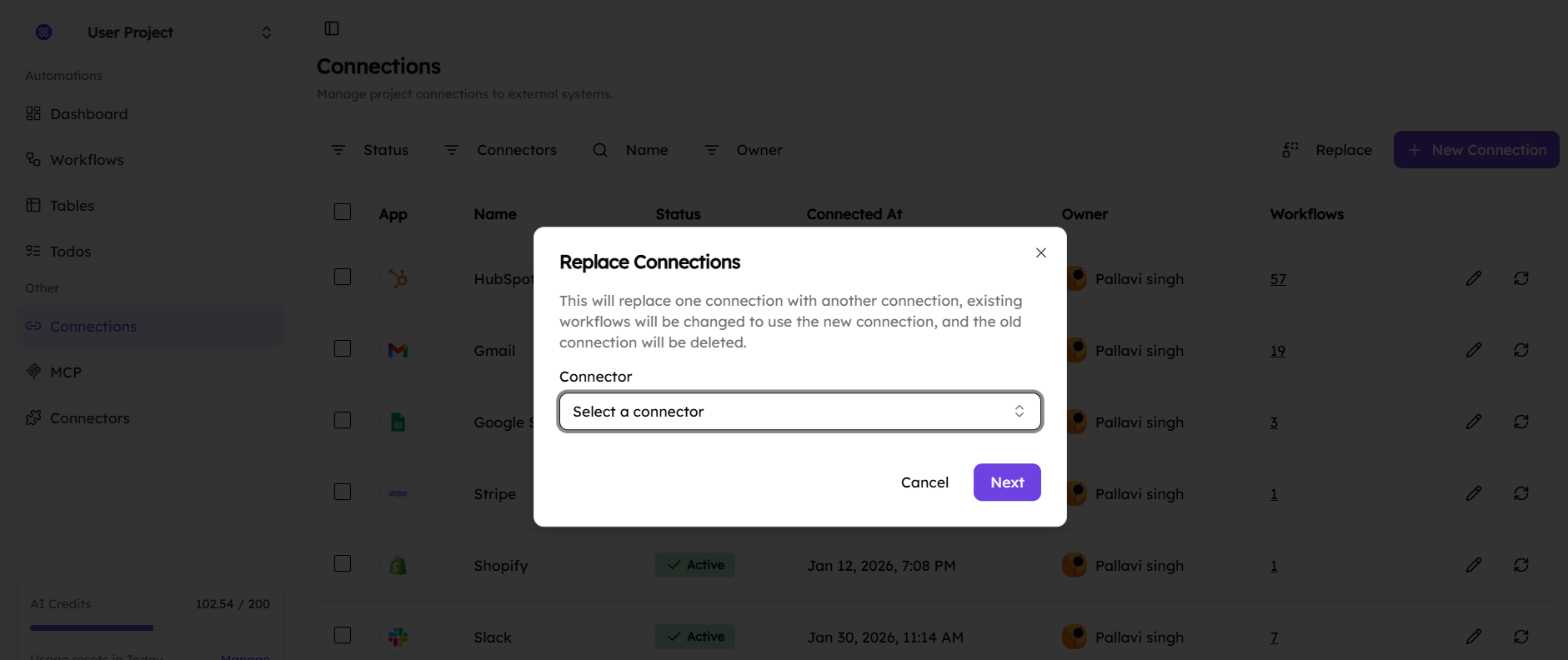
Task: Click the Shopify app icon
Action: [398, 566]
